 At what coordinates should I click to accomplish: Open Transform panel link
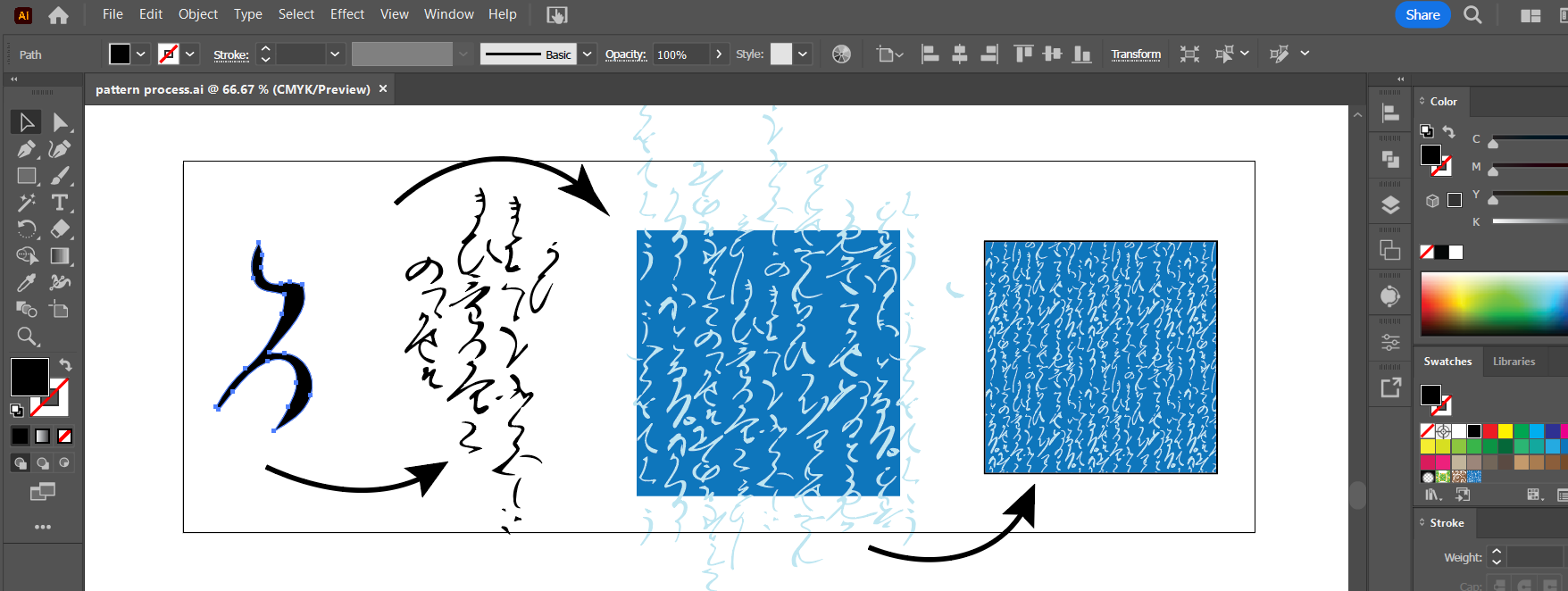pos(1136,54)
